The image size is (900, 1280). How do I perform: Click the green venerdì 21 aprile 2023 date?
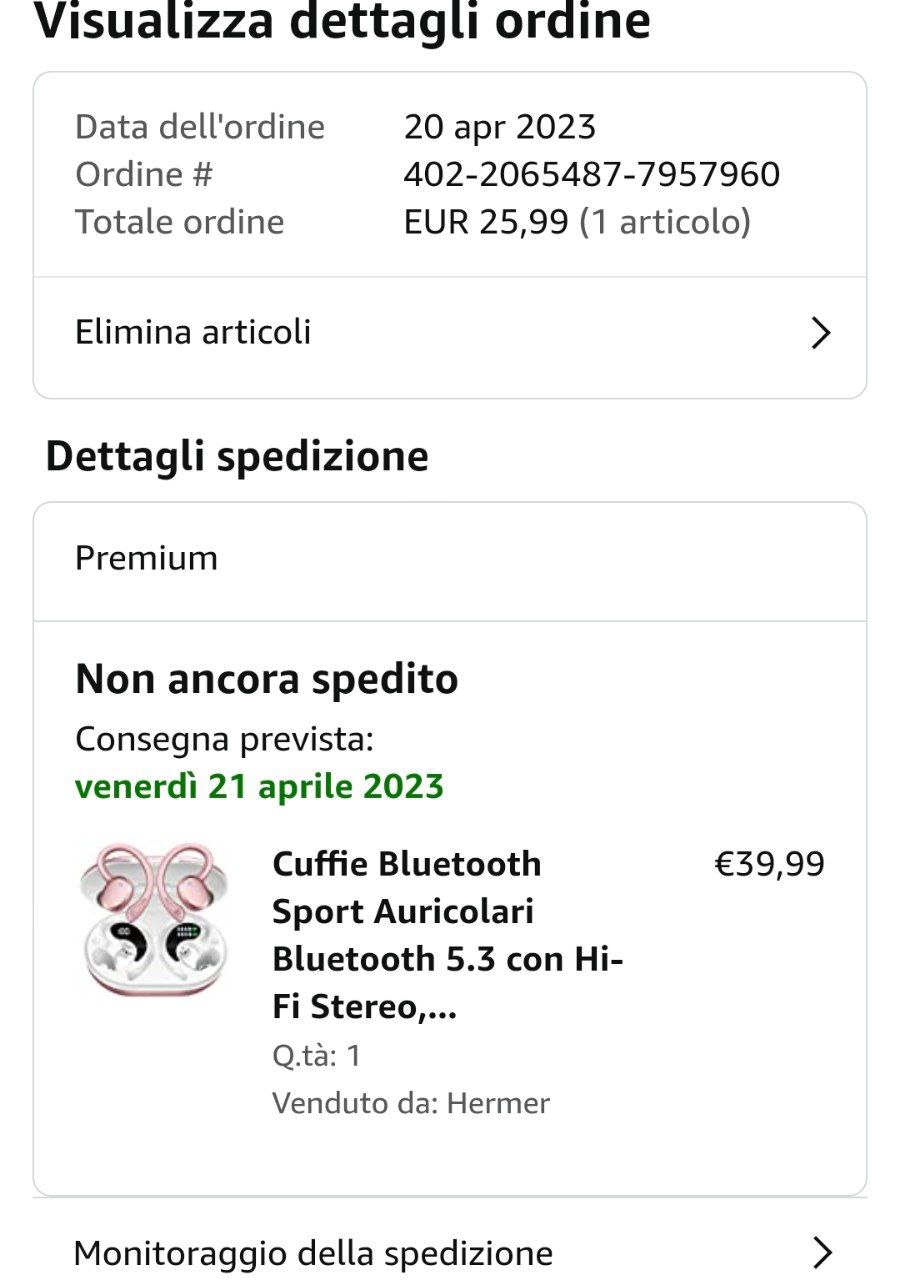click(x=259, y=786)
